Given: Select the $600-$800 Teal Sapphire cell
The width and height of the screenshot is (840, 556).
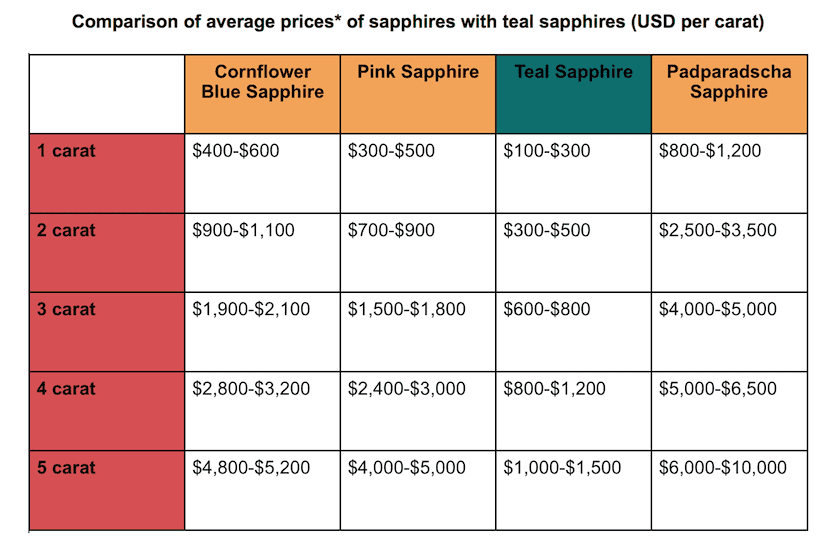Looking at the screenshot, I should [547, 309].
